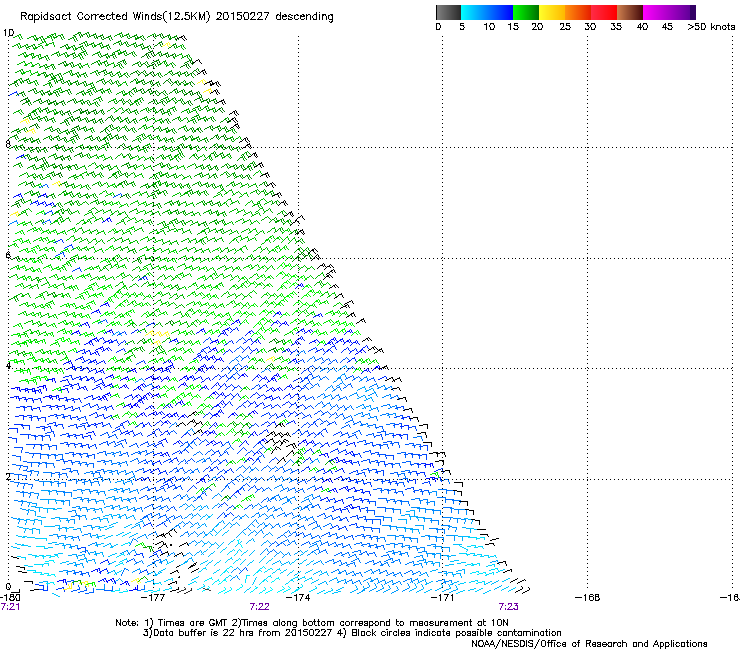The width and height of the screenshot is (740, 650).
Task: Click note 2 about measurement at 10N
Action: 368,623
